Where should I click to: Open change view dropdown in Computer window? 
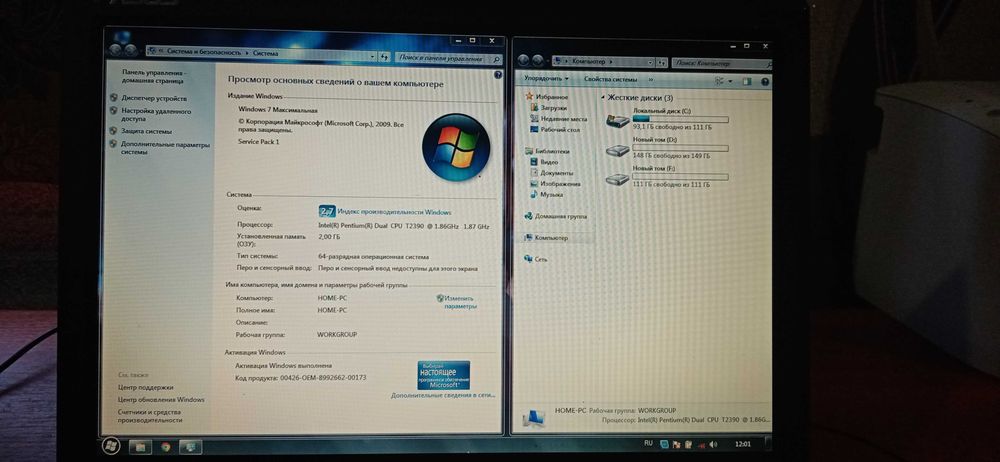click(730, 82)
